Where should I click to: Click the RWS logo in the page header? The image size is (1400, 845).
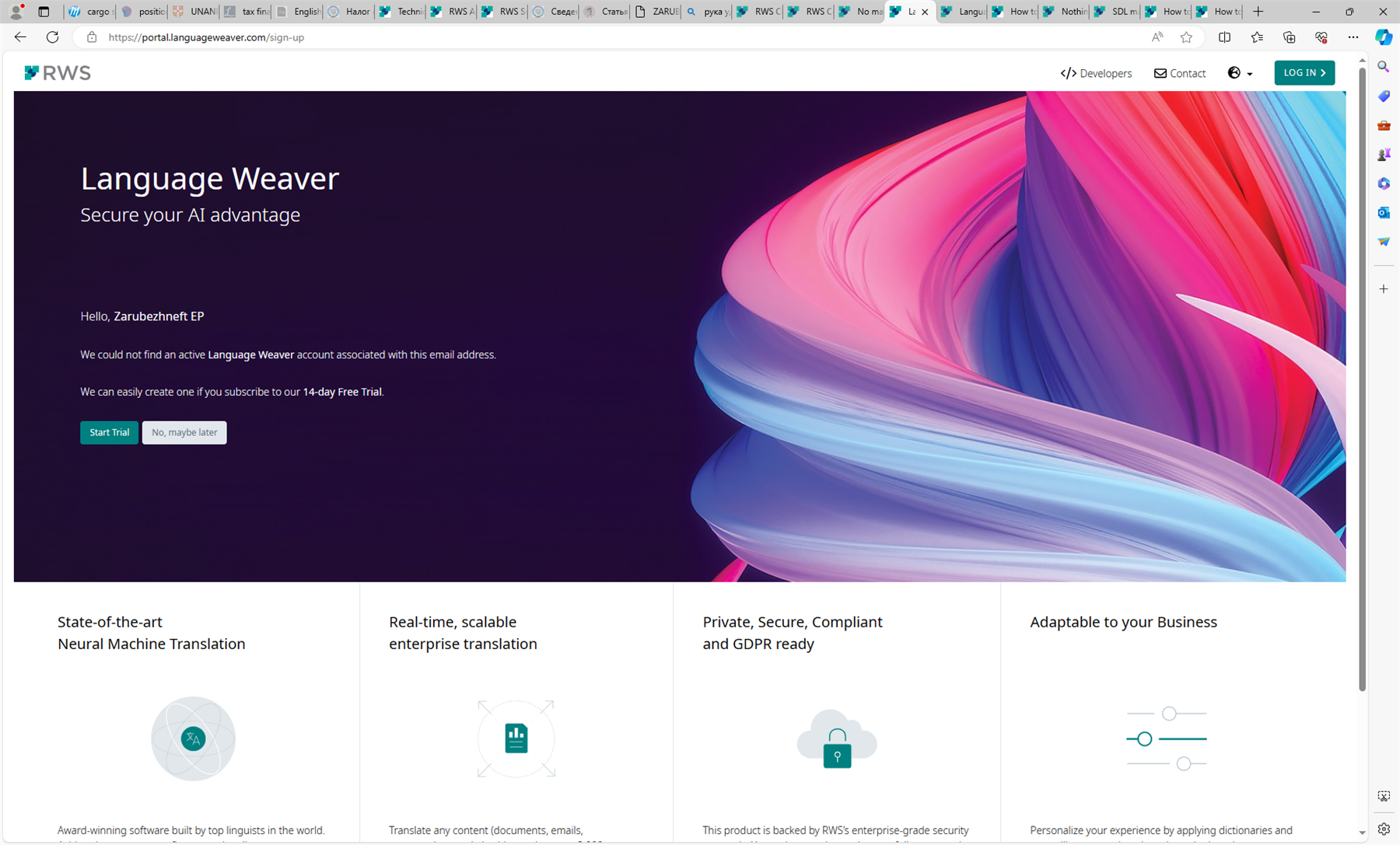[x=58, y=73]
